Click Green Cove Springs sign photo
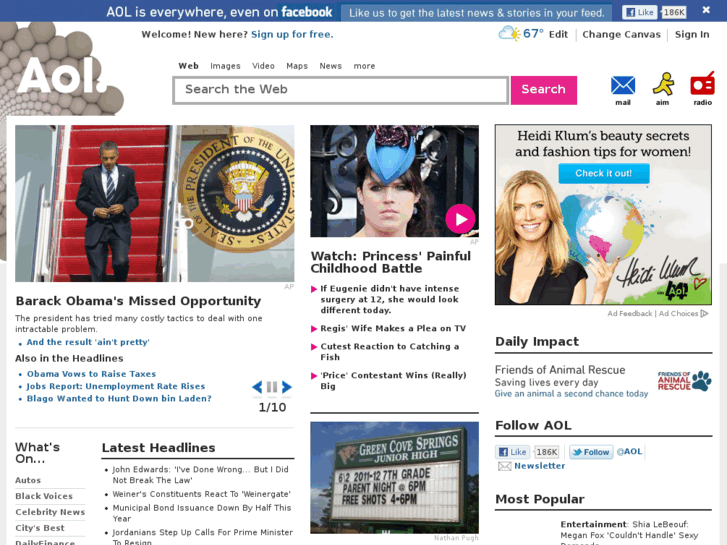Viewport: 727px width, 545px height. point(395,478)
